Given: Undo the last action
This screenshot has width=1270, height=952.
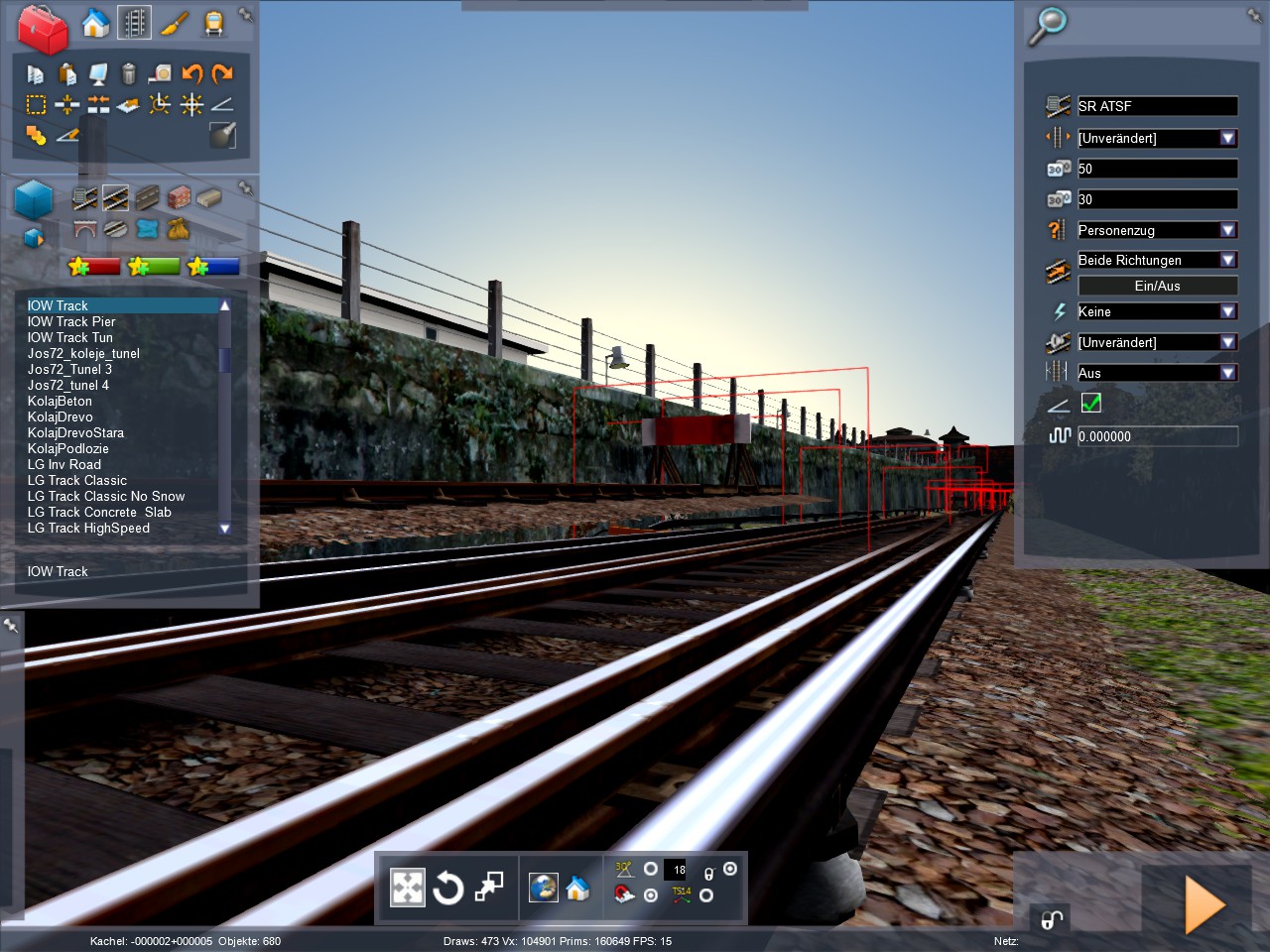Looking at the screenshot, I should pyautogui.click(x=191, y=73).
